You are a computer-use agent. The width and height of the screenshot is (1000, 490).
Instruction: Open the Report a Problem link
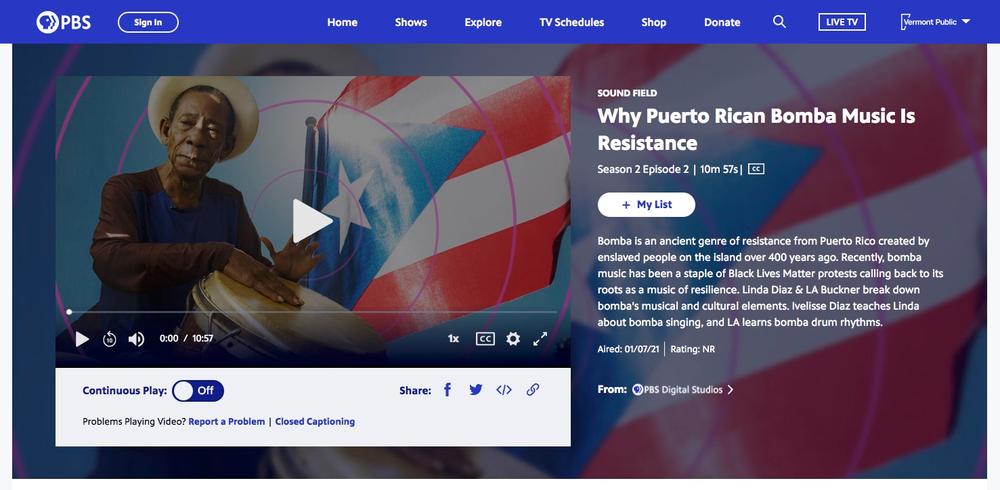[226, 422]
